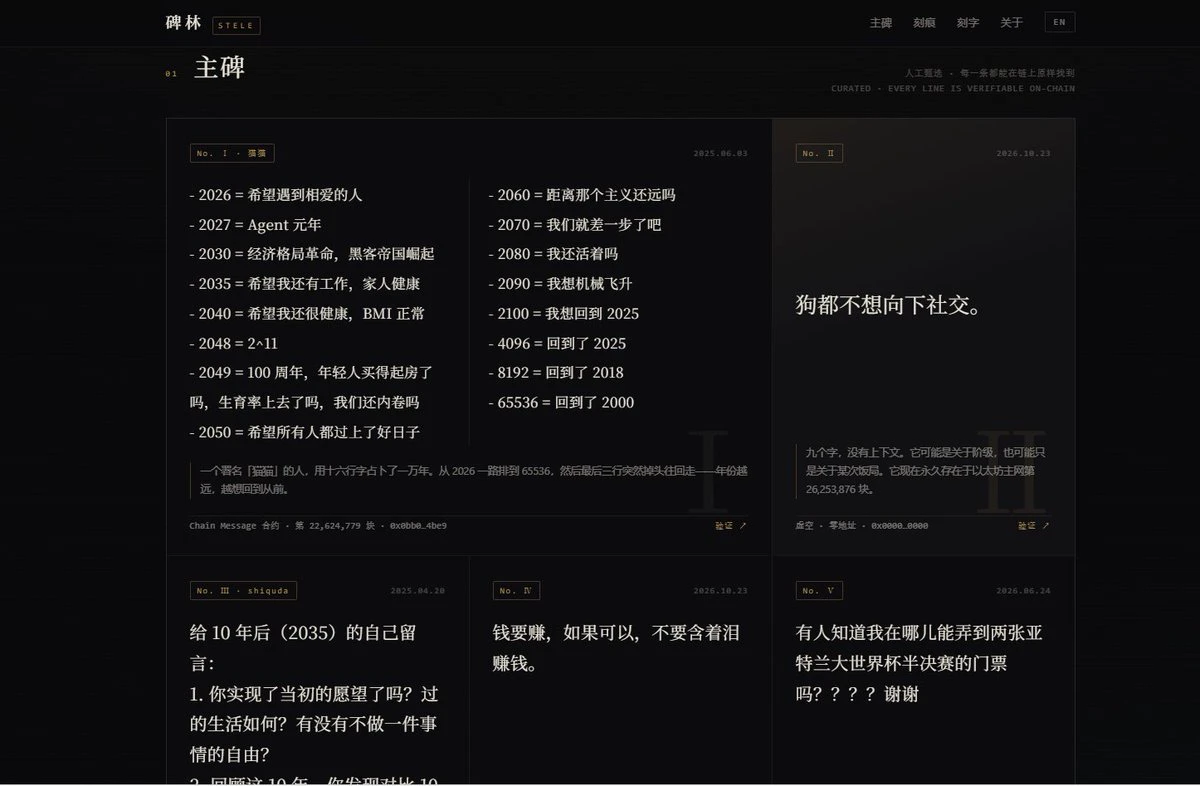The height and width of the screenshot is (786, 1200).
Task: Click the line '- 2050 = 希望所有人都过上了好日子'
Action: [304, 433]
